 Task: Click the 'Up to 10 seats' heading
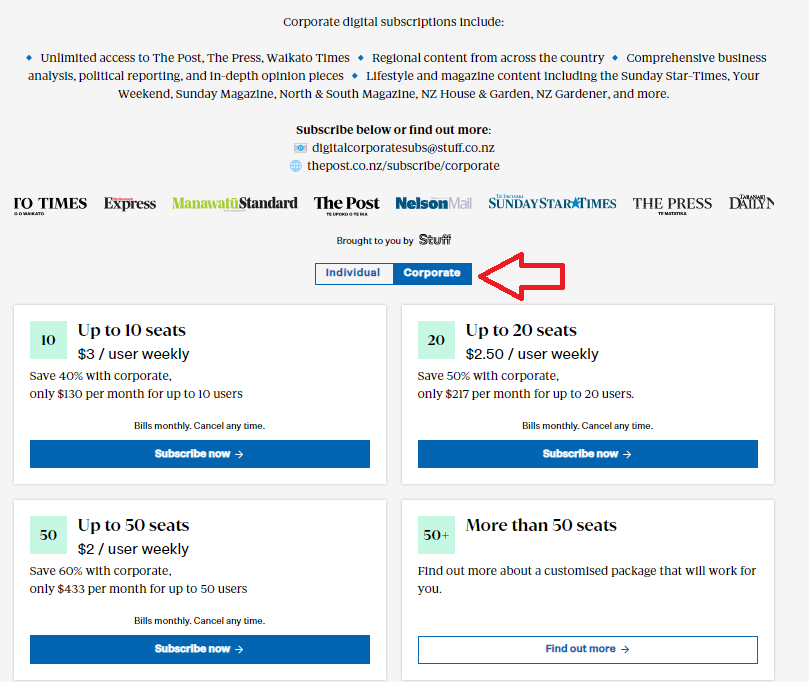[x=132, y=330]
